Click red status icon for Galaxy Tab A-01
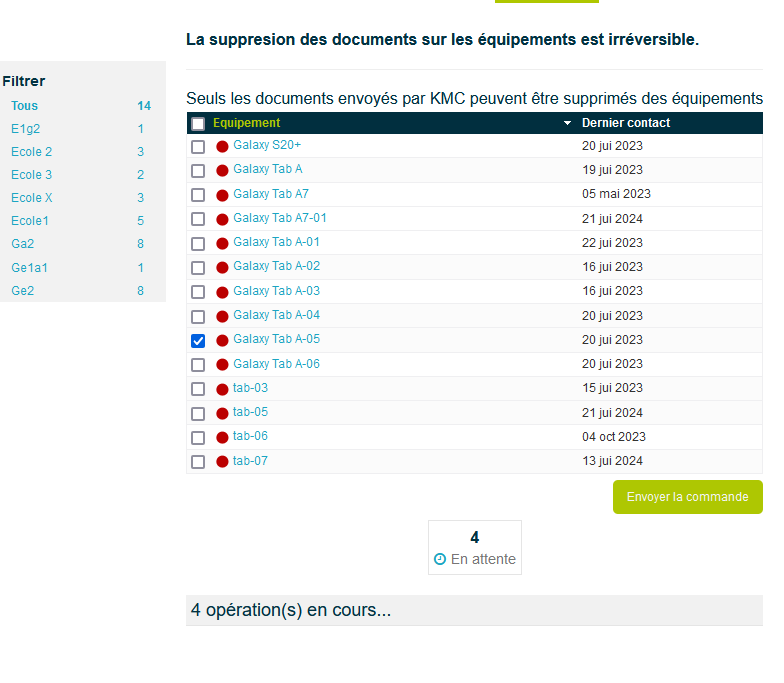The height and width of the screenshot is (683, 784). (x=222, y=243)
